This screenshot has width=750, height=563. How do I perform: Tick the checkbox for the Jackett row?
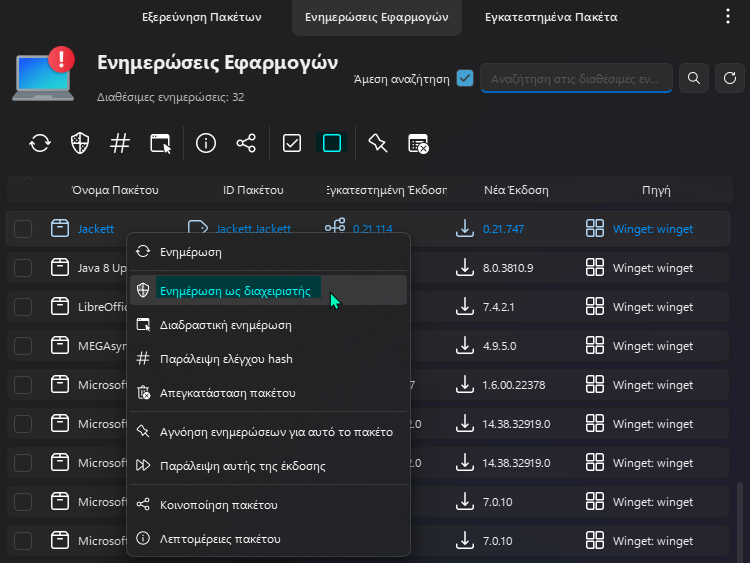23,229
